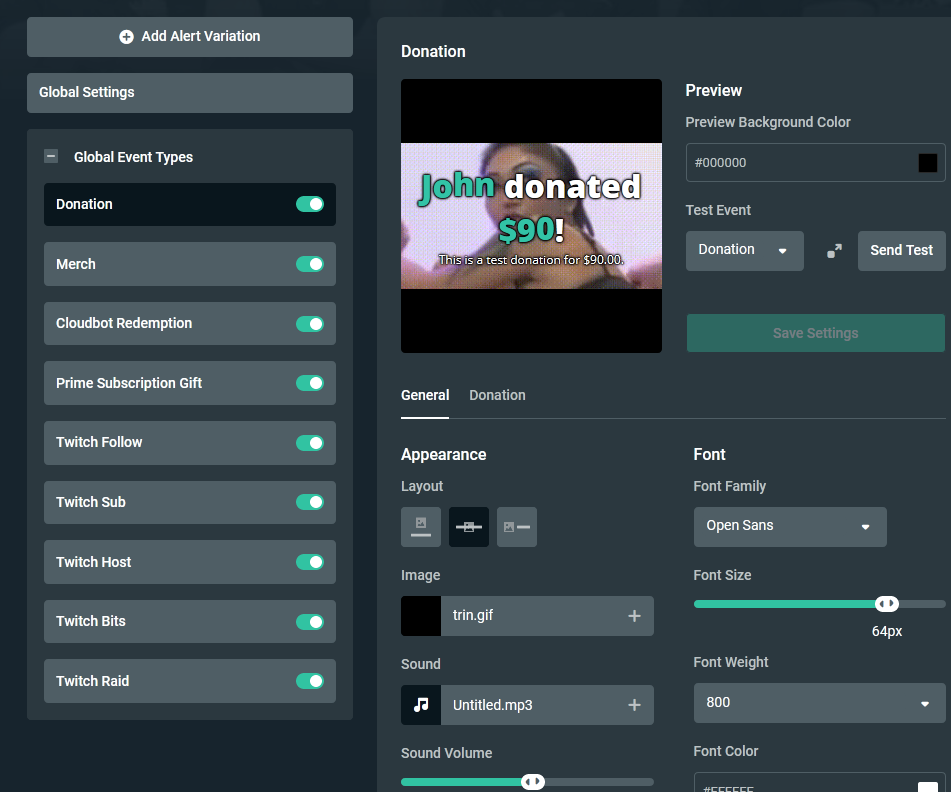Viewport: 951px width, 792px height.
Task: Switch to the Donation settings tab
Action: (x=497, y=395)
